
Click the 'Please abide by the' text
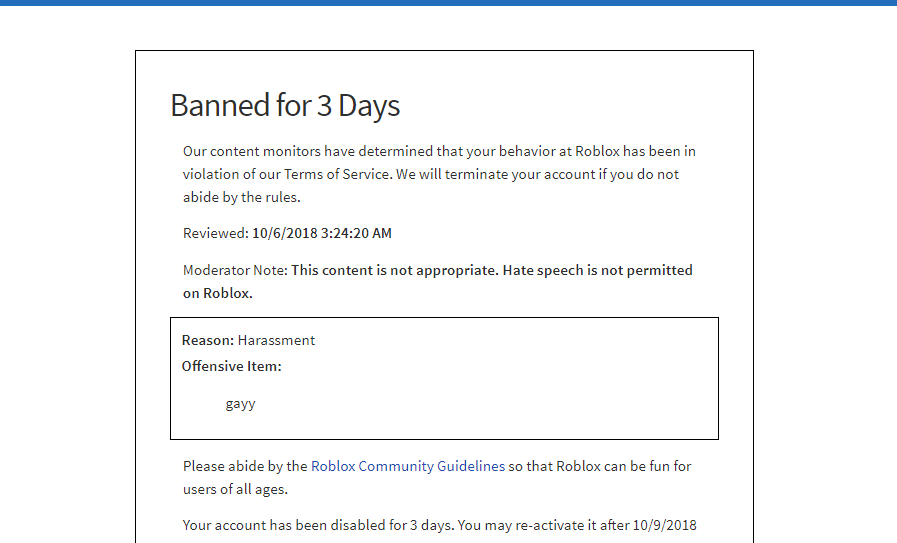coord(245,466)
